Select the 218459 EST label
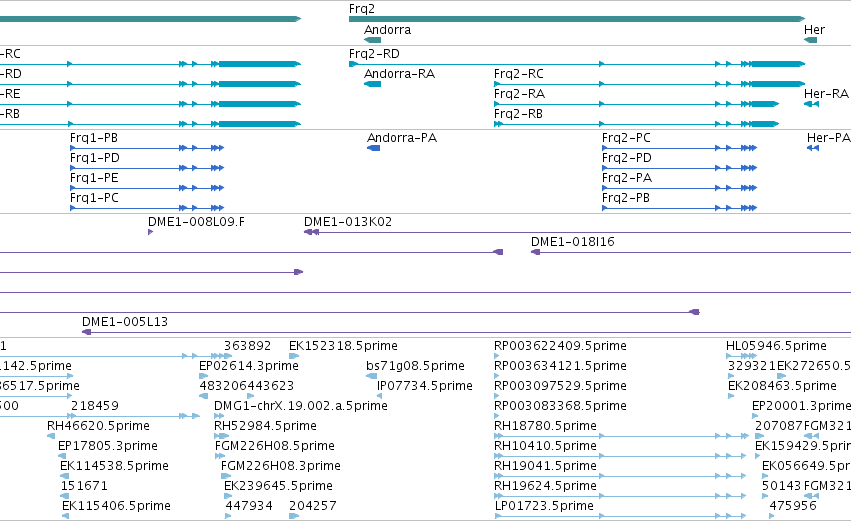This screenshot has height=521, width=851. [95, 406]
